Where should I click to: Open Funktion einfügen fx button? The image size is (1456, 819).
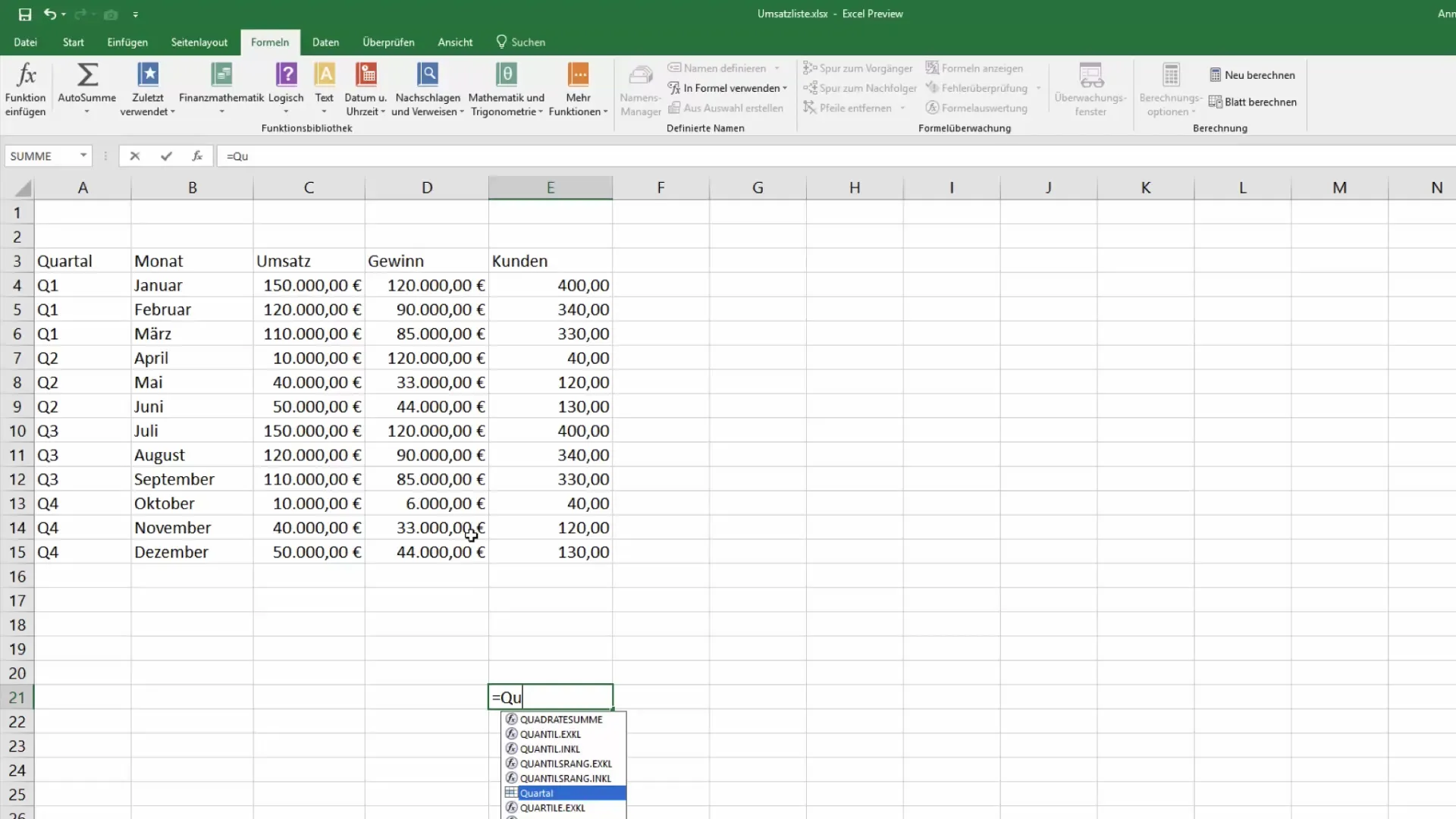point(26,89)
